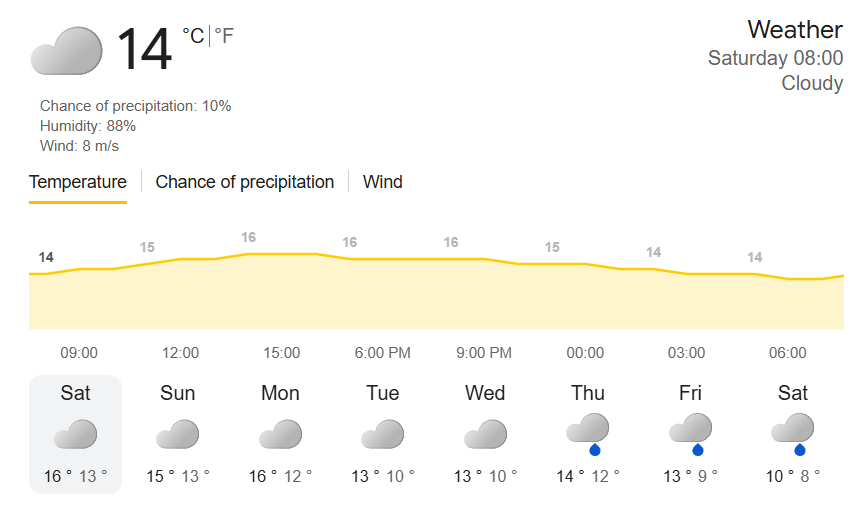
Task: Select the highlighted Sat day card
Action: click(75, 434)
